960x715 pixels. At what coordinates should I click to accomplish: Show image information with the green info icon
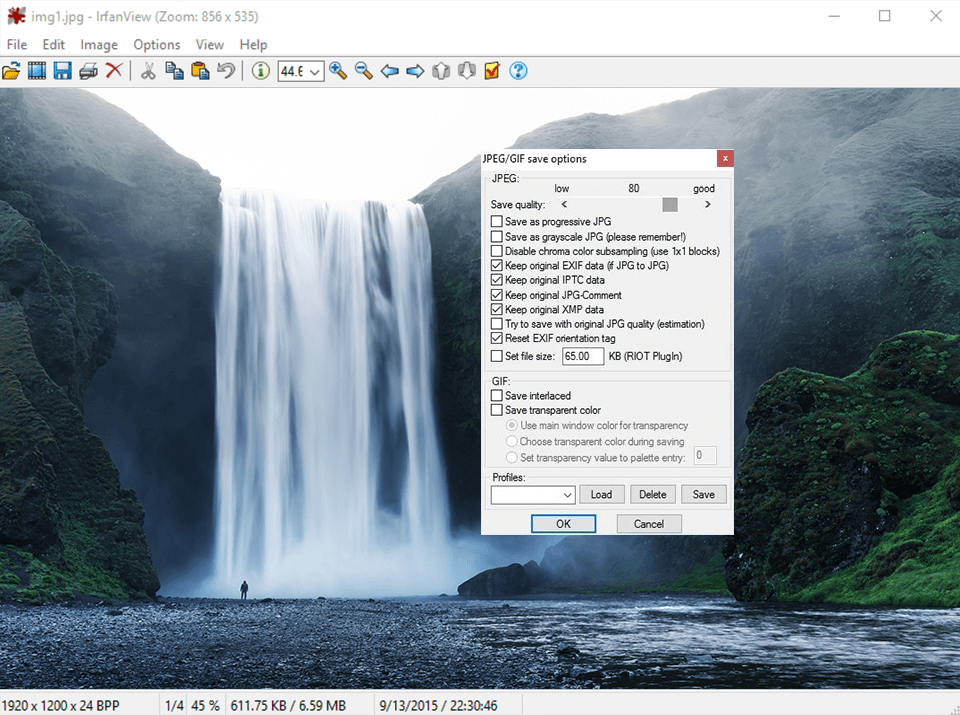point(261,71)
